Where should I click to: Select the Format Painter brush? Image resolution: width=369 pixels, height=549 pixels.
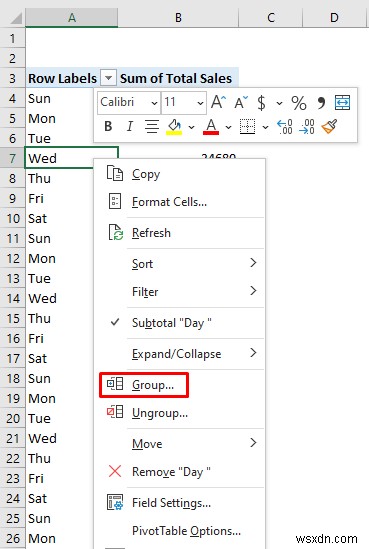(329, 126)
